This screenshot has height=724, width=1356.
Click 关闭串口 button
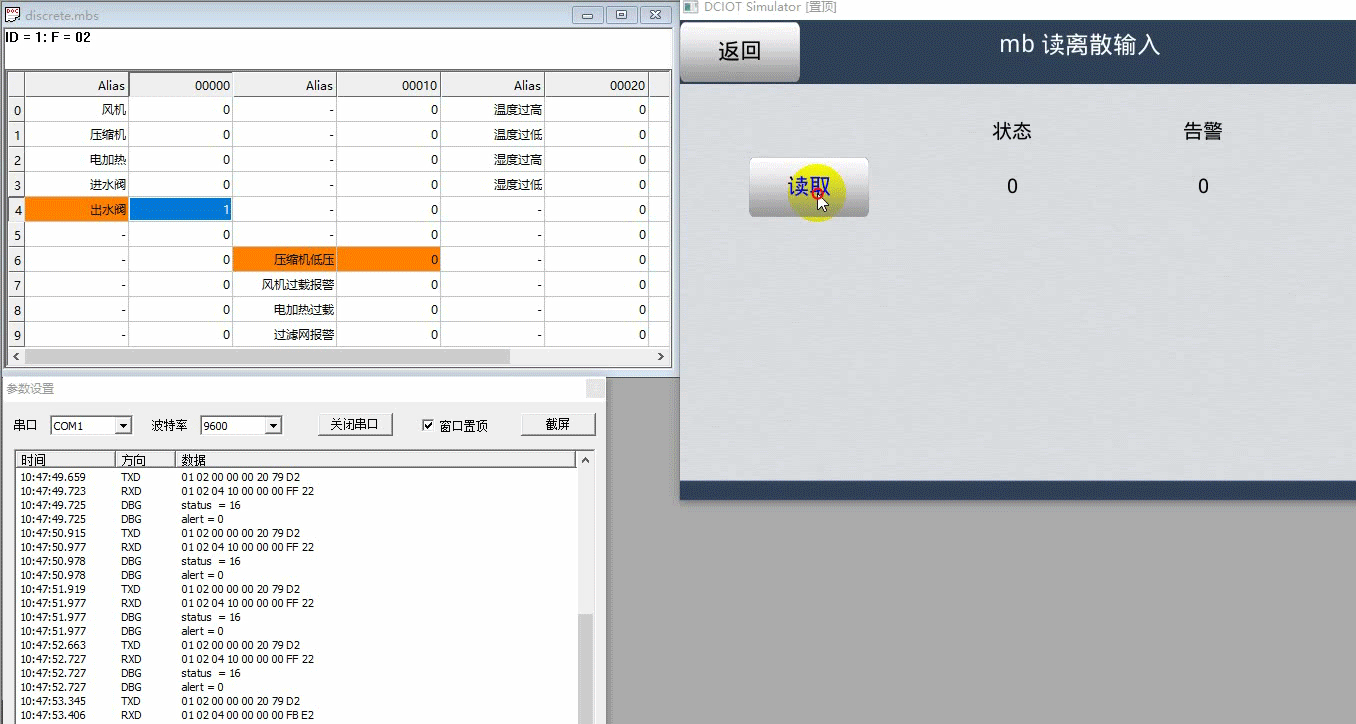click(x=354, y=424)
